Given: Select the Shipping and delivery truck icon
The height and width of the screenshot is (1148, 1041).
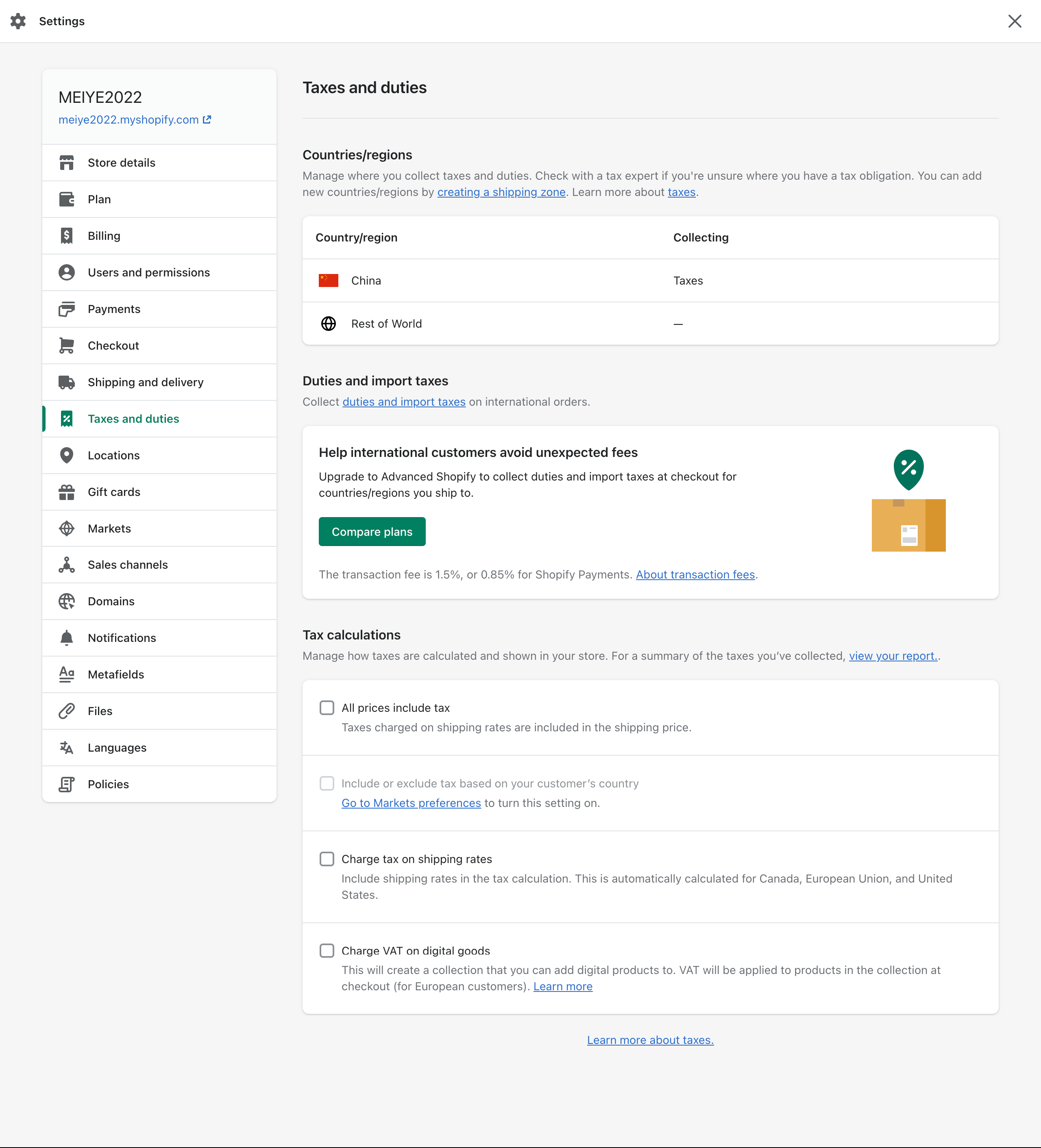Looking at the screenshot, I should tap(67, 382).
